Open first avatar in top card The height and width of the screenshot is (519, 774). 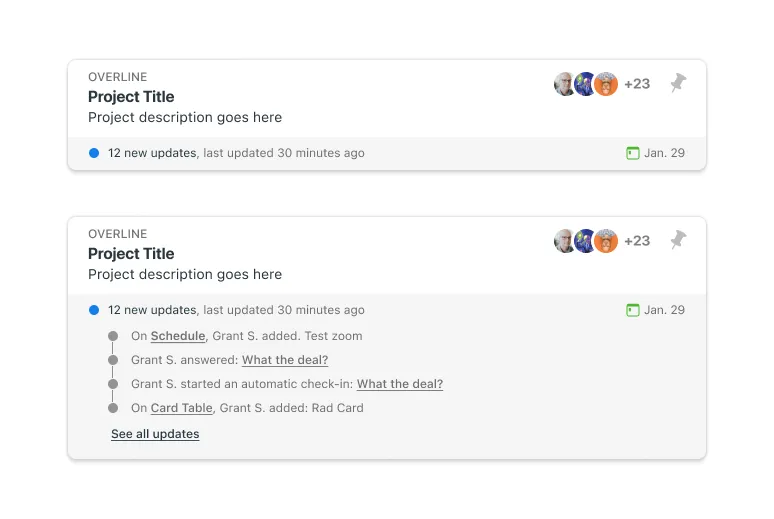[x=563, y=84]
